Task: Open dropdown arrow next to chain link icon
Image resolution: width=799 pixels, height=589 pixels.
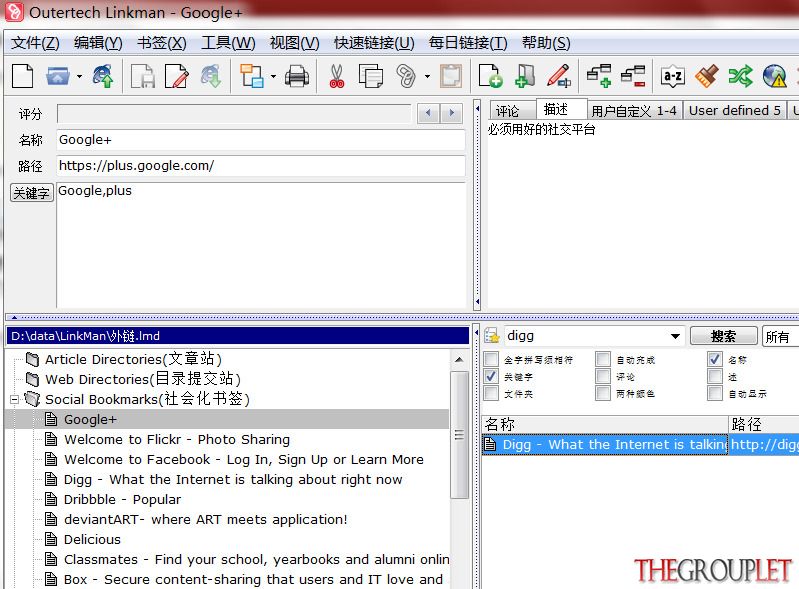Action: [427, 77]
